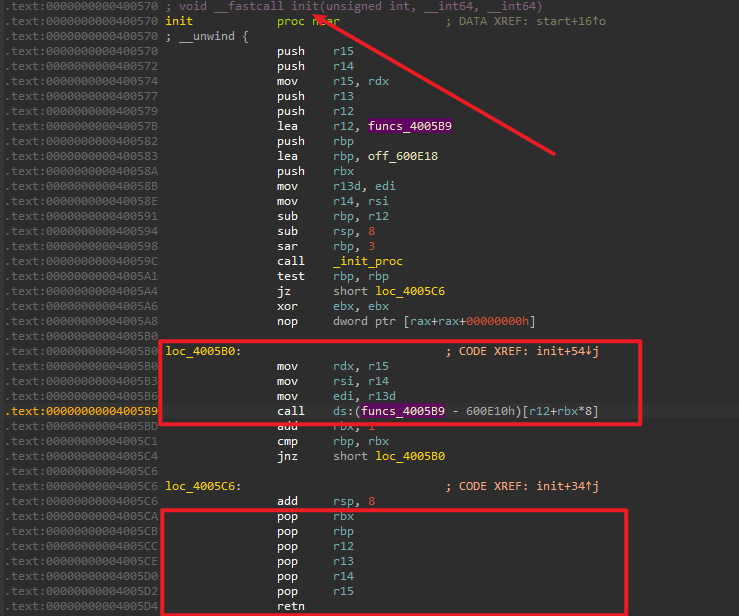The image size is (739, 616).
Task: Click address .text:000000000040057B
Action: point(82,126)
